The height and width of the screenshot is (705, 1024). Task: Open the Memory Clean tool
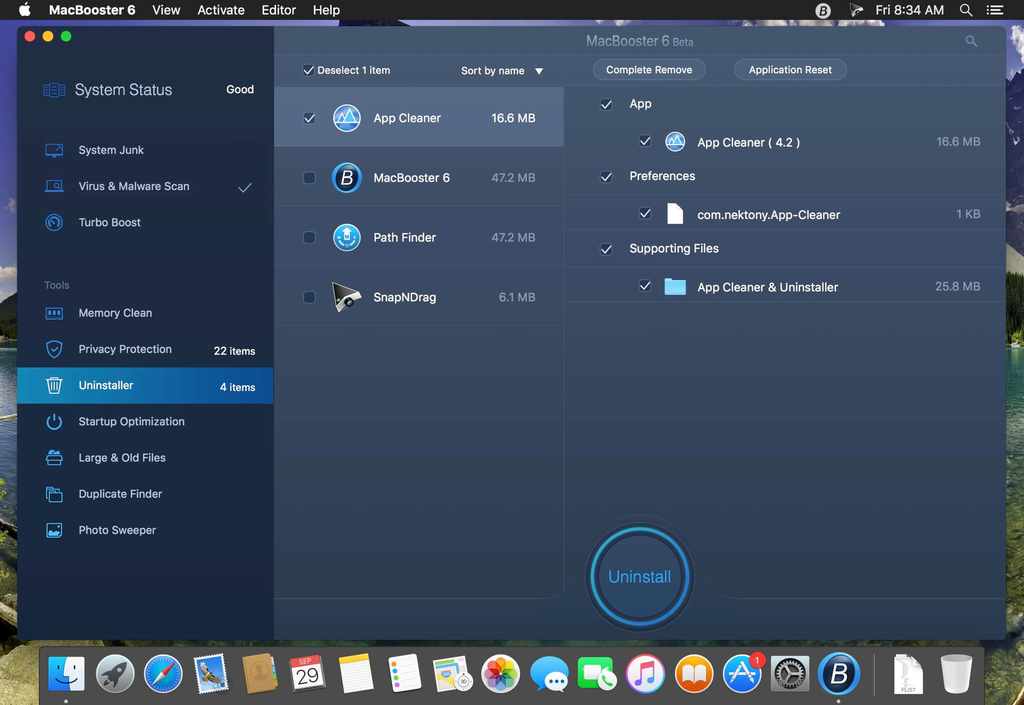coord(115,313)
